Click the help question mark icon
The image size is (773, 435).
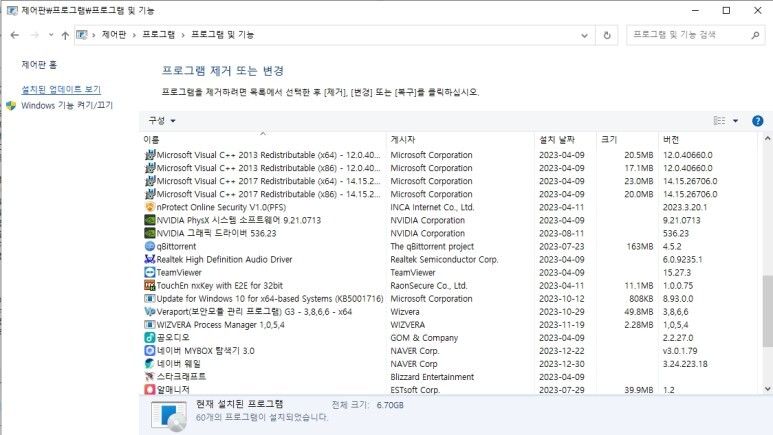(758, 121)
